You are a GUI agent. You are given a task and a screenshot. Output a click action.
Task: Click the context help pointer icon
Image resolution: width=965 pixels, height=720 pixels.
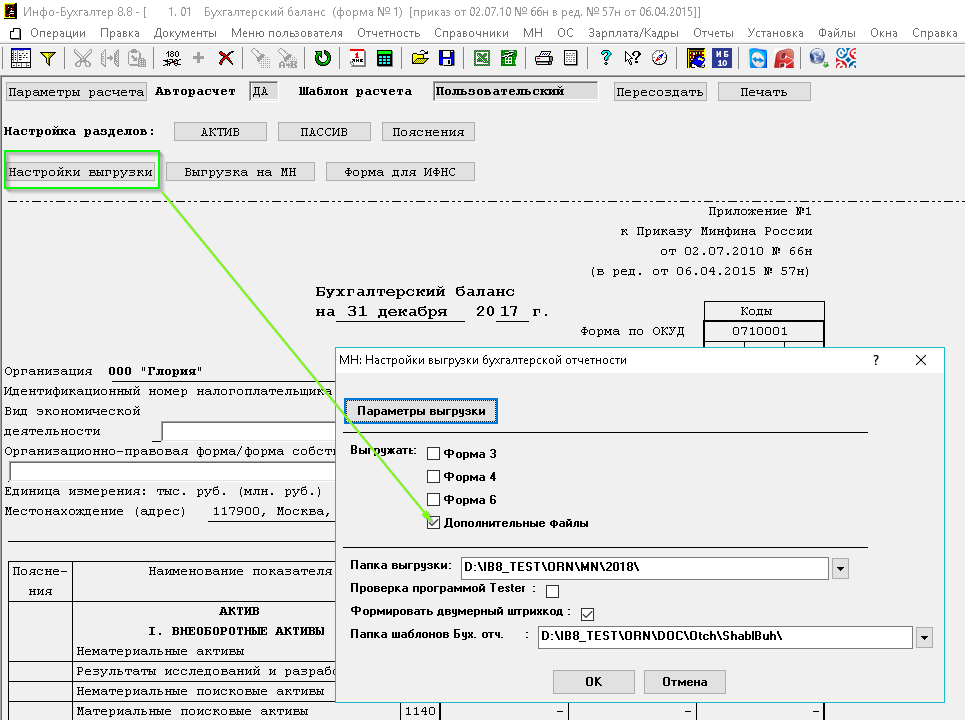(x=633, y=58)
